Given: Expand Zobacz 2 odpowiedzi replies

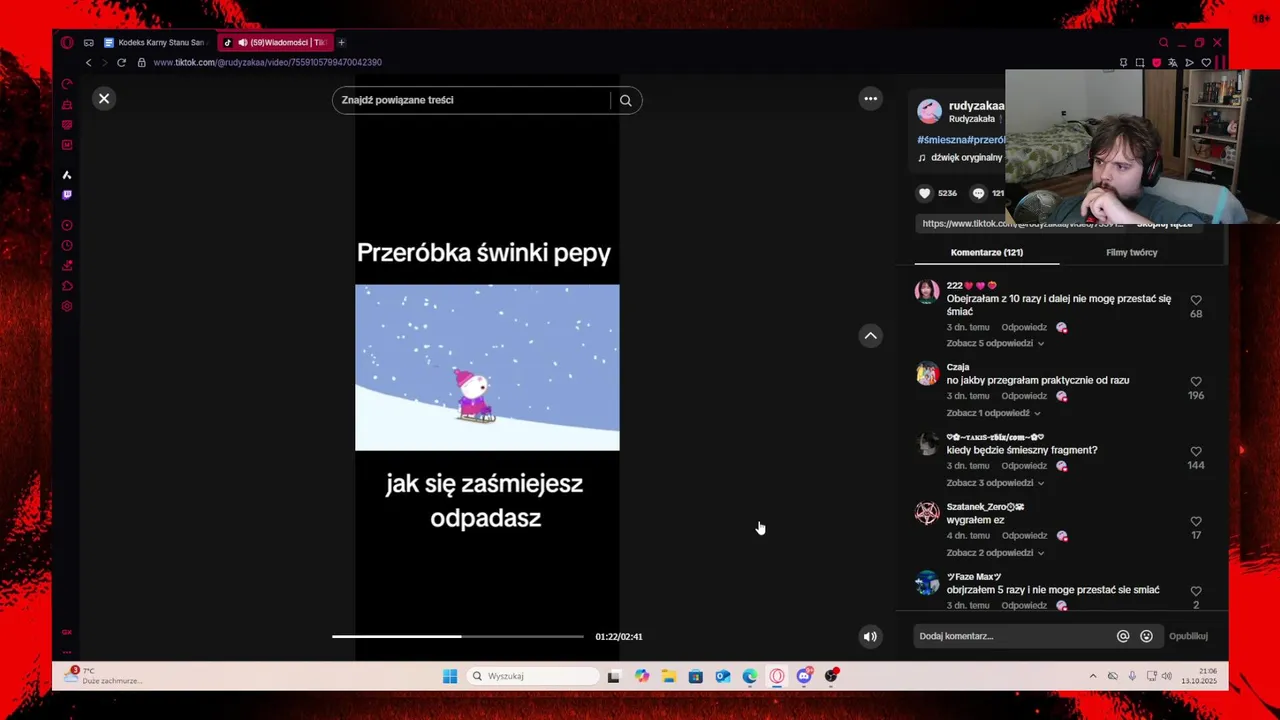Looking at the screenshot, I should [995, 553].
